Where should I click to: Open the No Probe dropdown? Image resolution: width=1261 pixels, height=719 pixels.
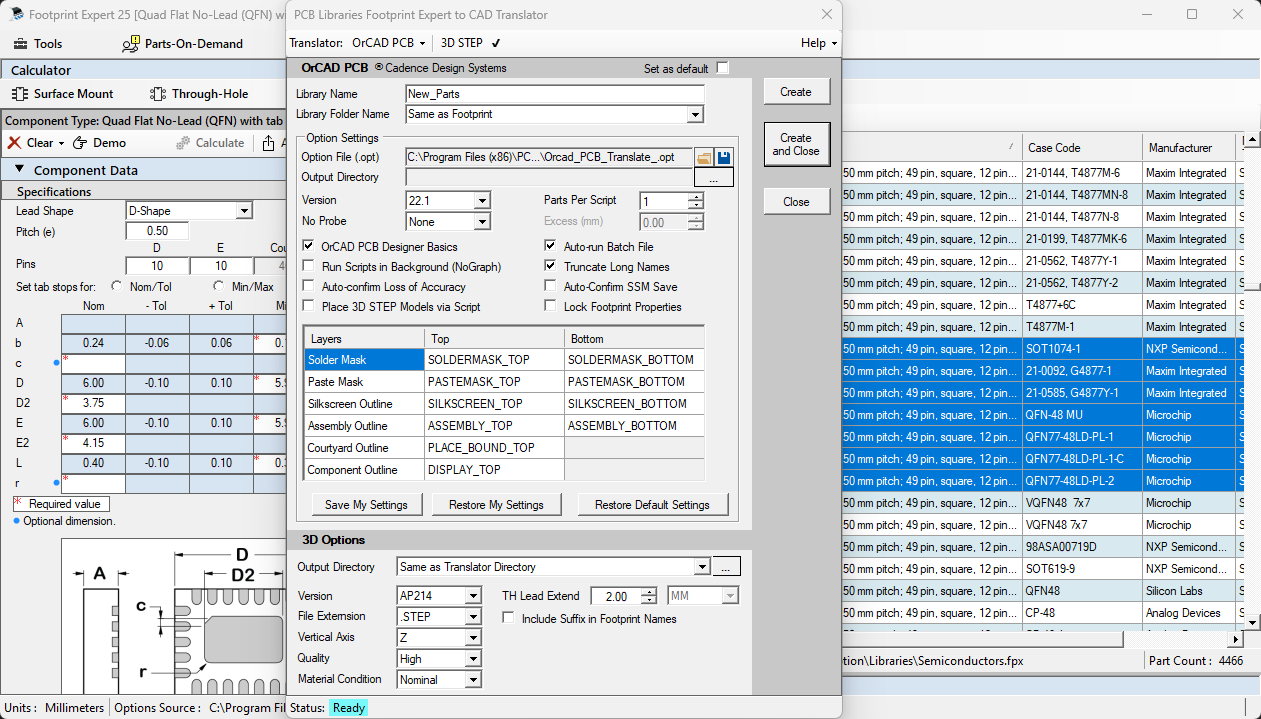click(482, 222)
